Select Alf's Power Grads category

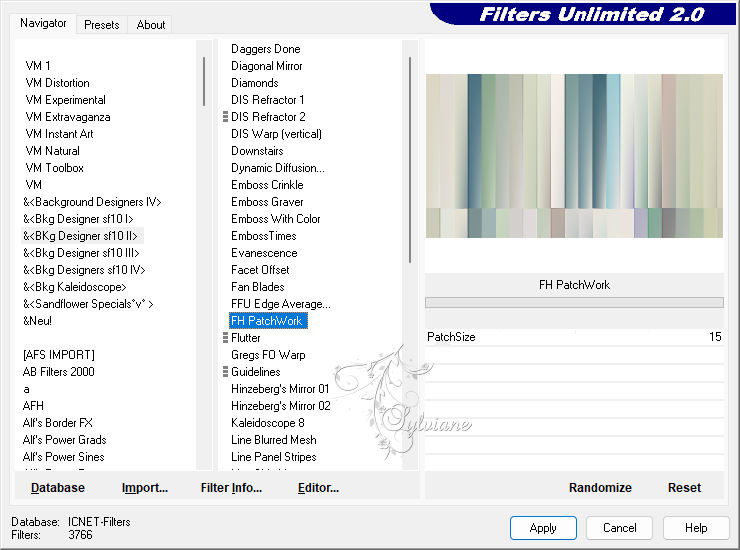tap(64, 440)
